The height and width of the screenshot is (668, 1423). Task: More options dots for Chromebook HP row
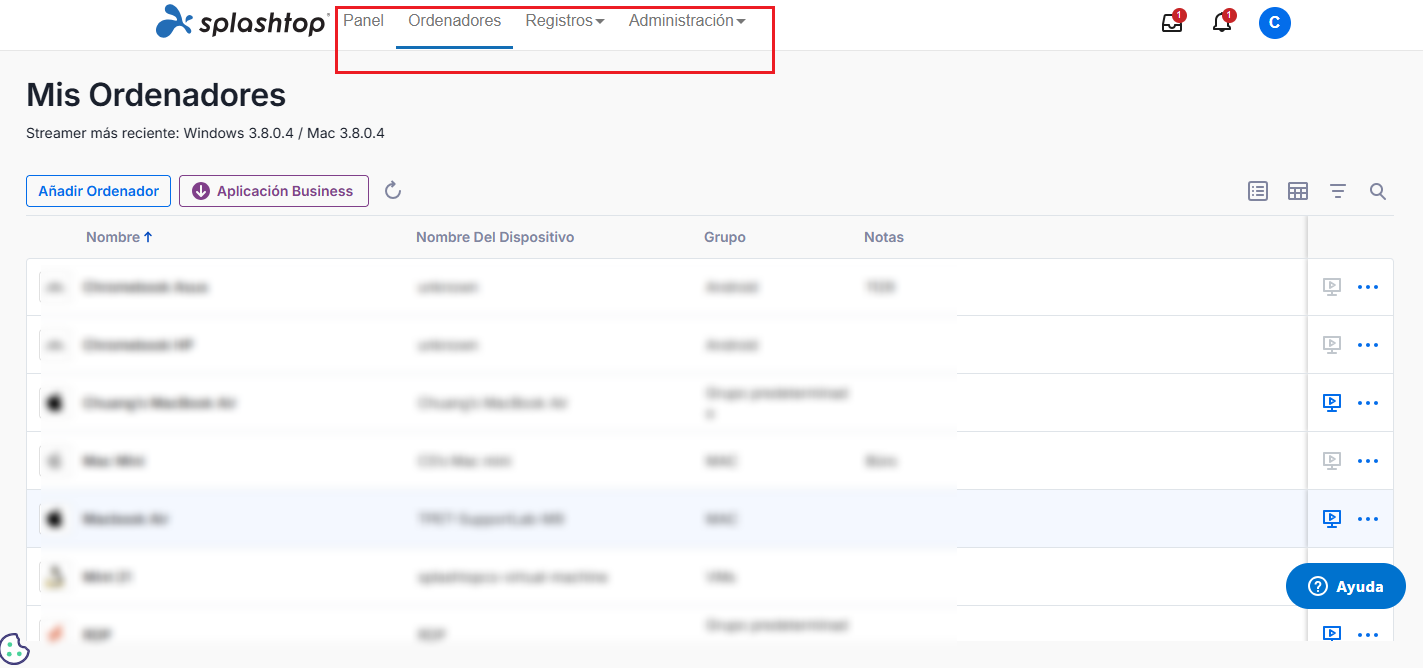pyautogui.click(x=1368, y=345)
